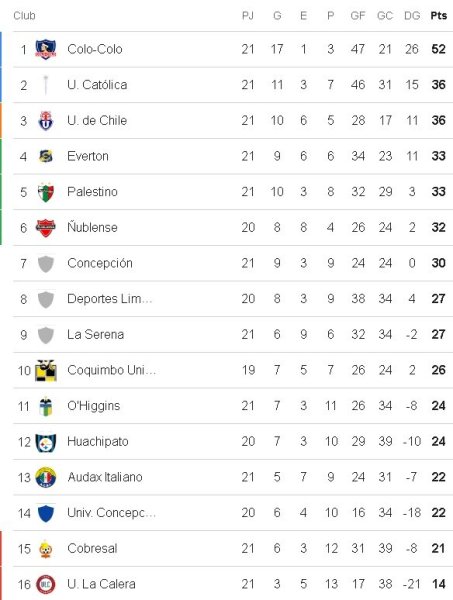Image resolution: width=453 pixels, height=600 pixels.
Task: Click the gray Concepción placeholder shield
Action: [46, 264]
